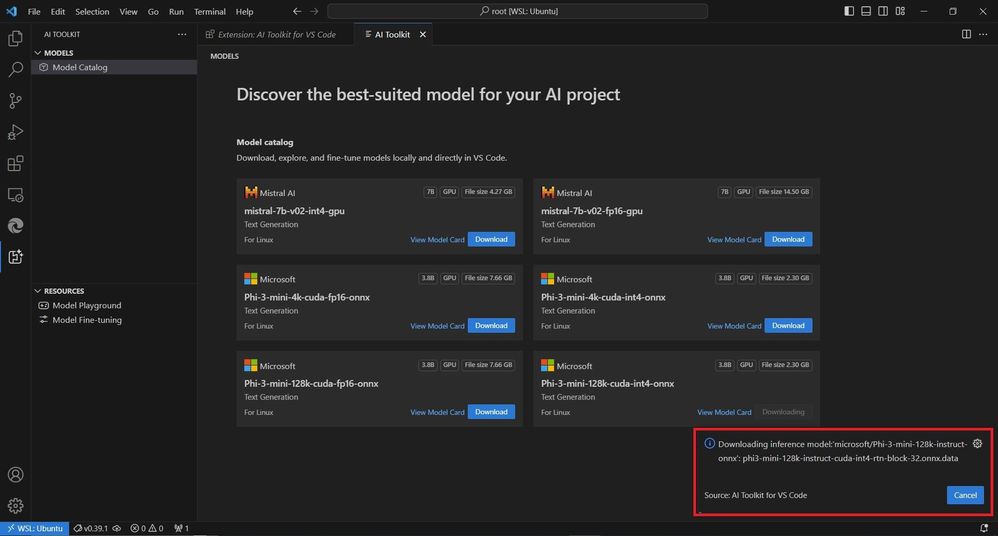Close the AI Toolkit tab
The width and height of the screenshot is (998, 536).
tap(423, 34)
